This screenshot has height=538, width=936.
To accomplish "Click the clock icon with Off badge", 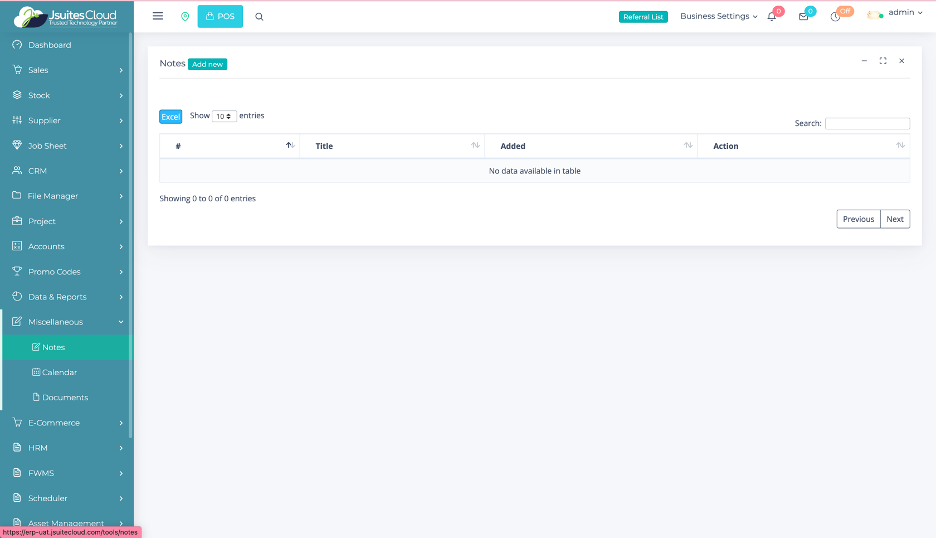I will 835,17.
